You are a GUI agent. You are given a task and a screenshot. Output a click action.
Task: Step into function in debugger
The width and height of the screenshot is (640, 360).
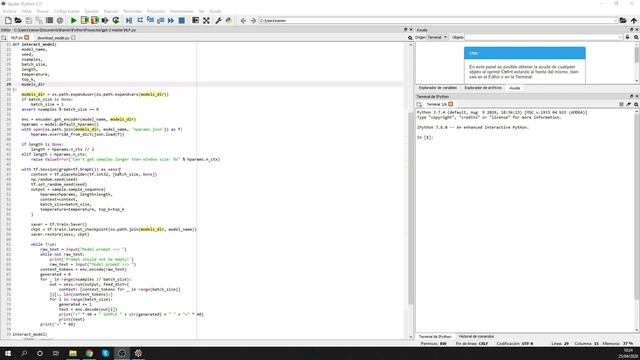pyautogui.click(x=150, y=20)
